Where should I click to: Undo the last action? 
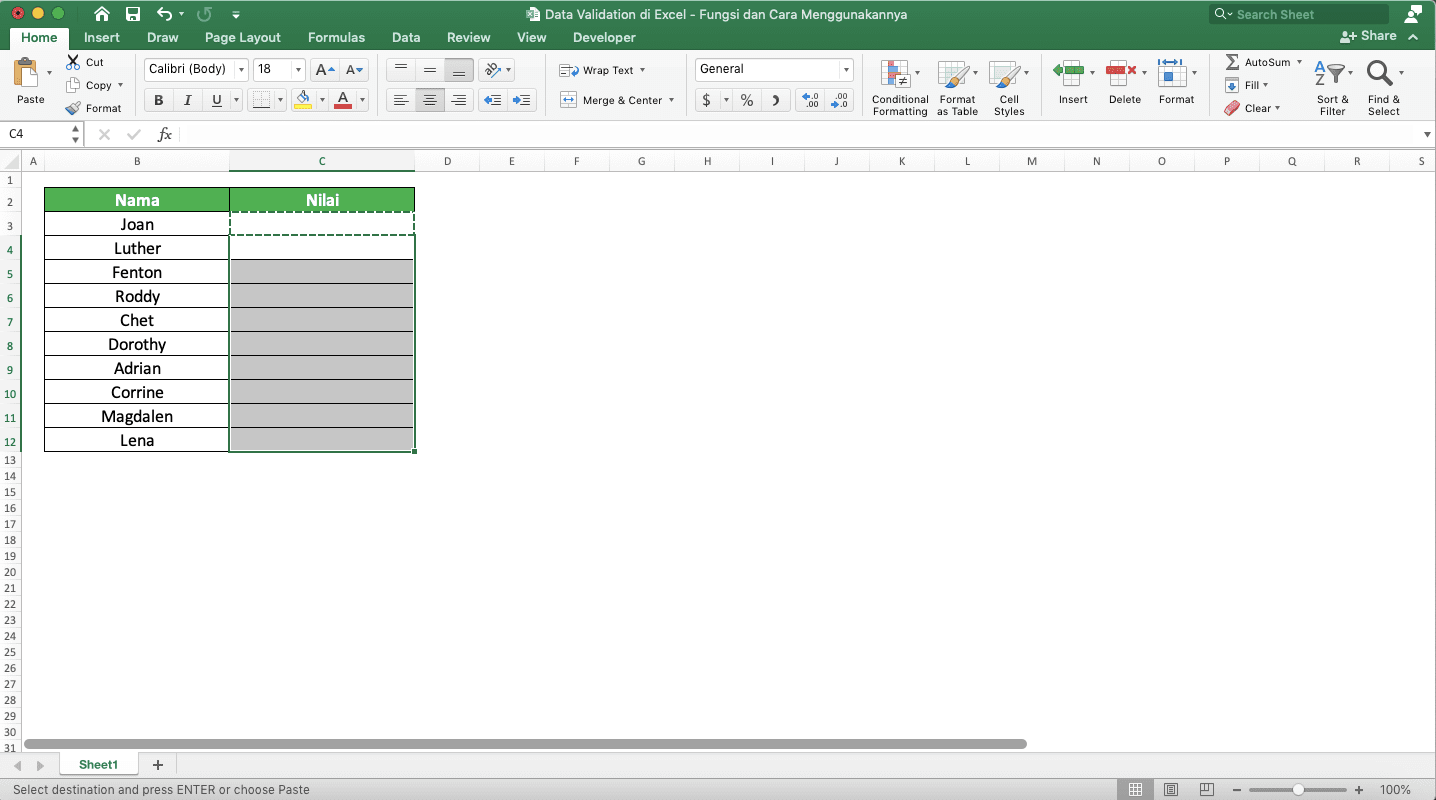pyautogui.click(x=165, y=14)
